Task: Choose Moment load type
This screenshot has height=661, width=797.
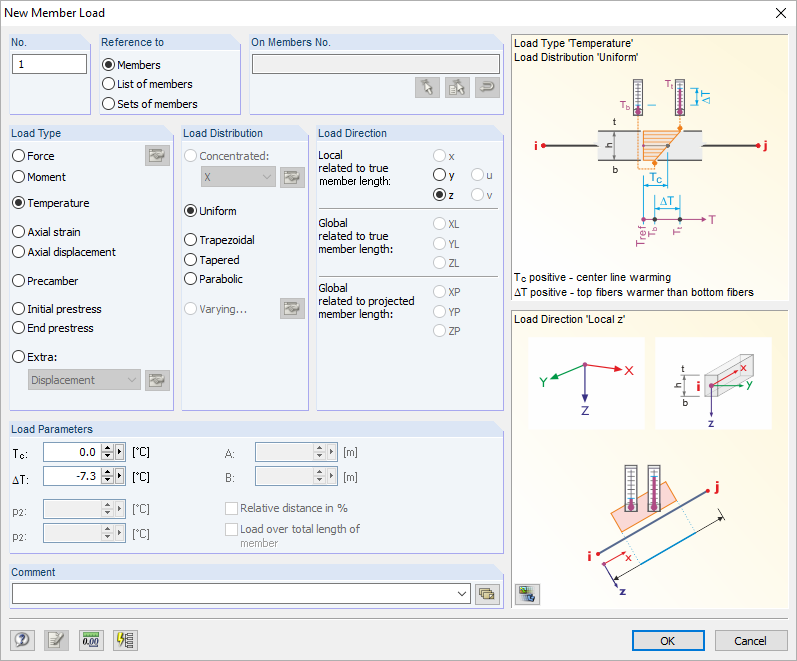Action: 39,177
